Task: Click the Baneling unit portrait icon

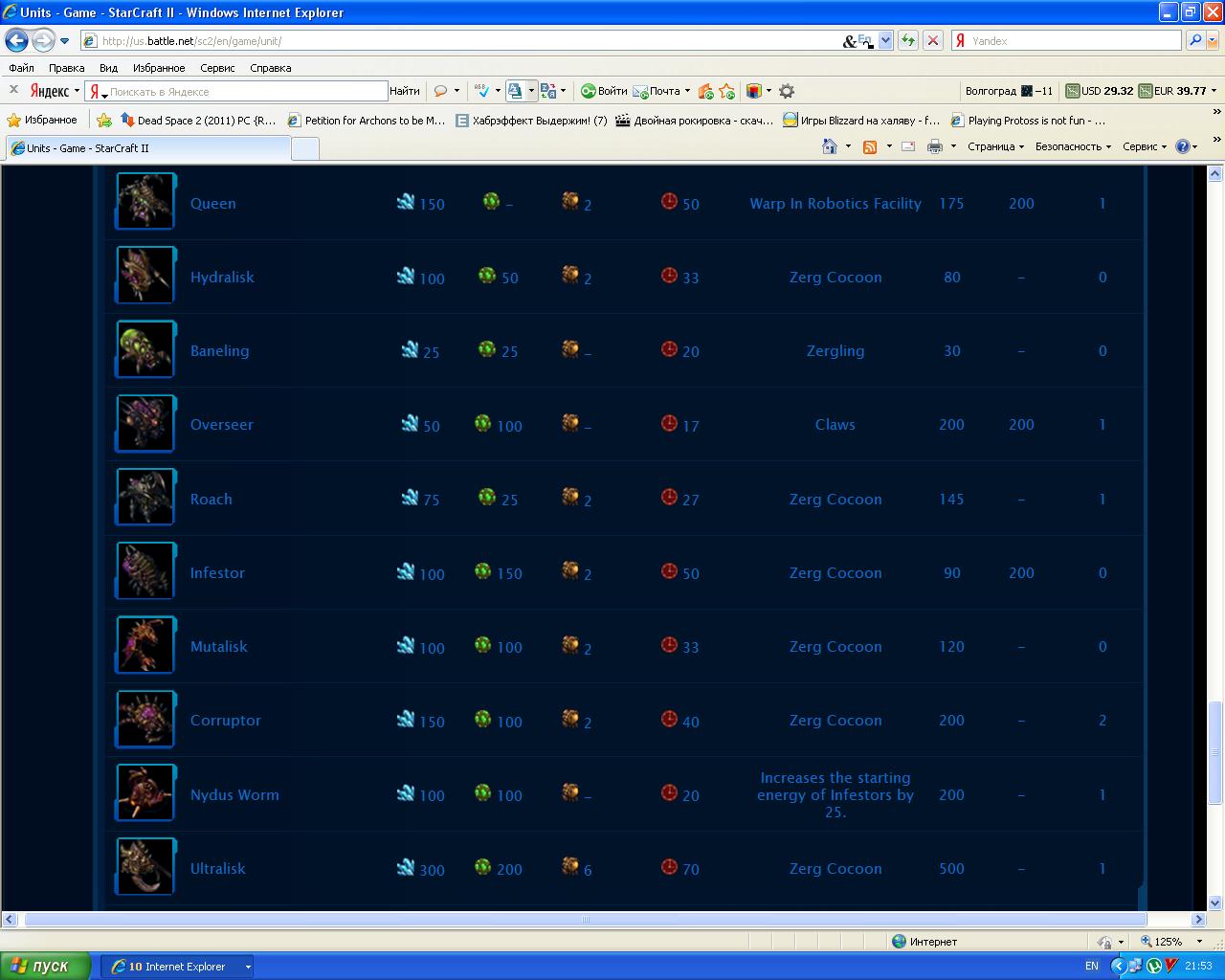Action: 145,349
